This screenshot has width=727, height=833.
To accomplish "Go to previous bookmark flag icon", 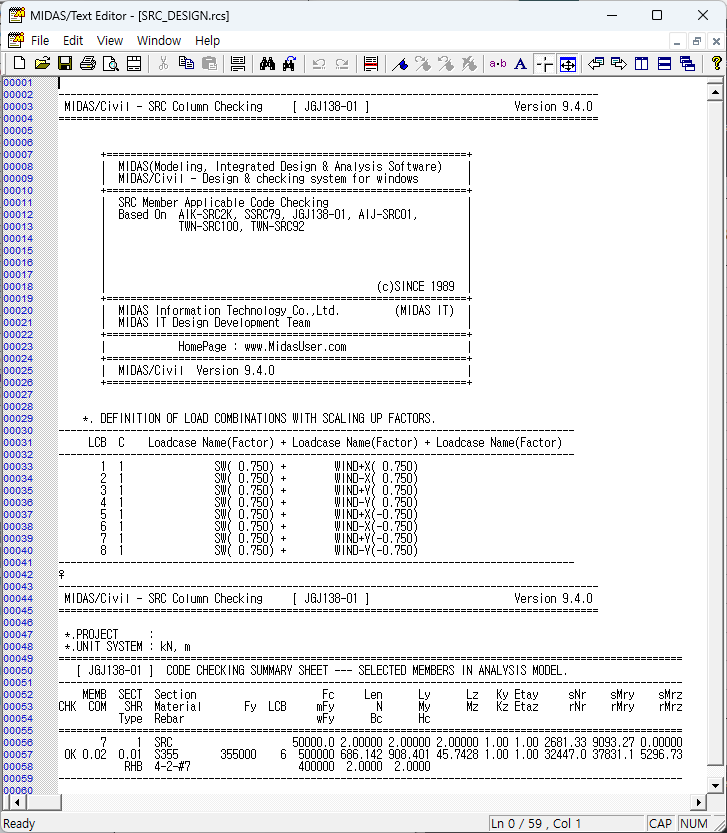I will (x=445, y=64).
